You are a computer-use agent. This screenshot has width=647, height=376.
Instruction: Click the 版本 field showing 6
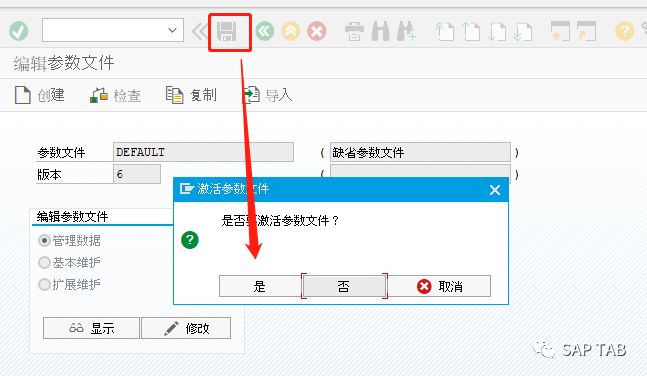click(x=137, y=174)
